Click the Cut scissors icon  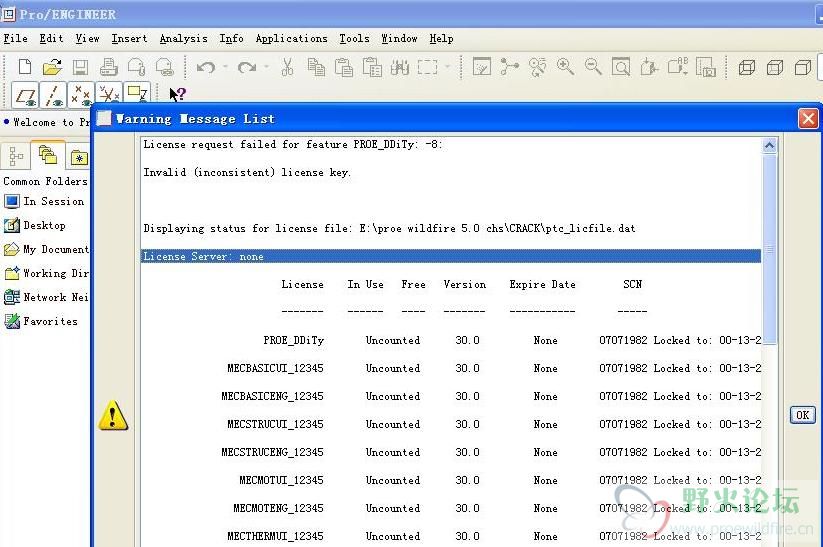pyautogui.click(x=287, y=67)
